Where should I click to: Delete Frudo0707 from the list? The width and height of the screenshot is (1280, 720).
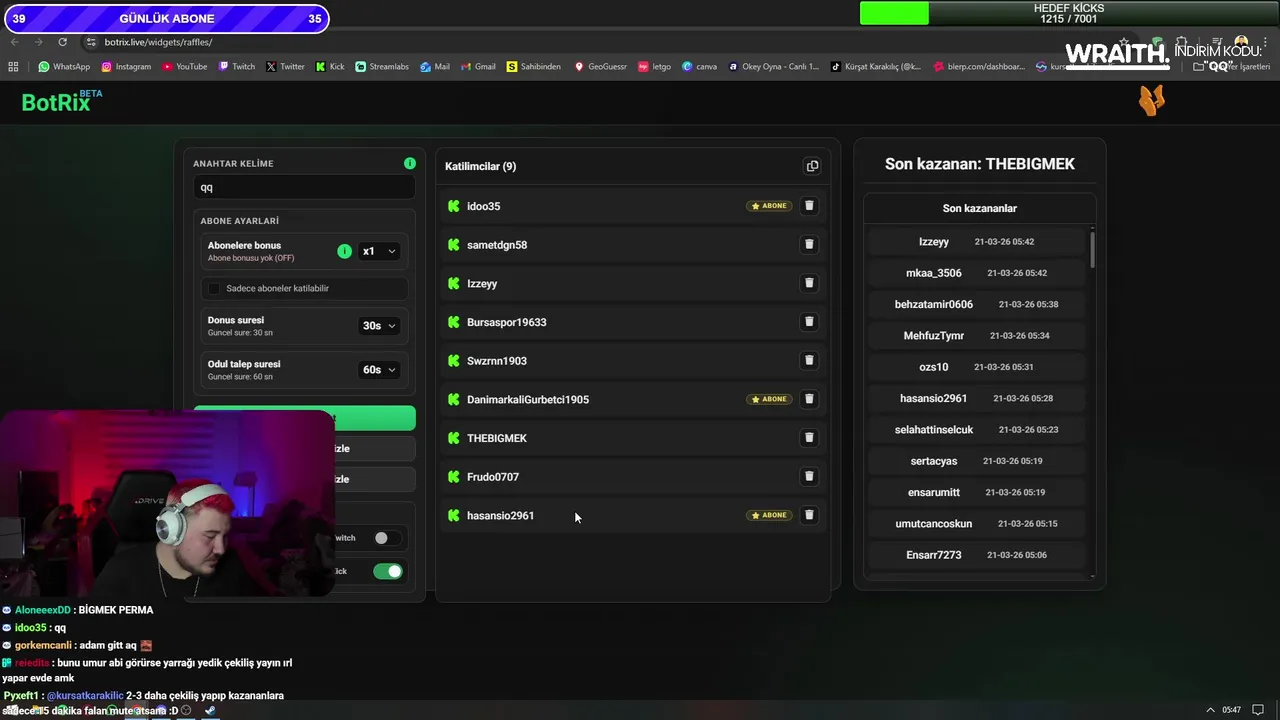click(809, 476)
